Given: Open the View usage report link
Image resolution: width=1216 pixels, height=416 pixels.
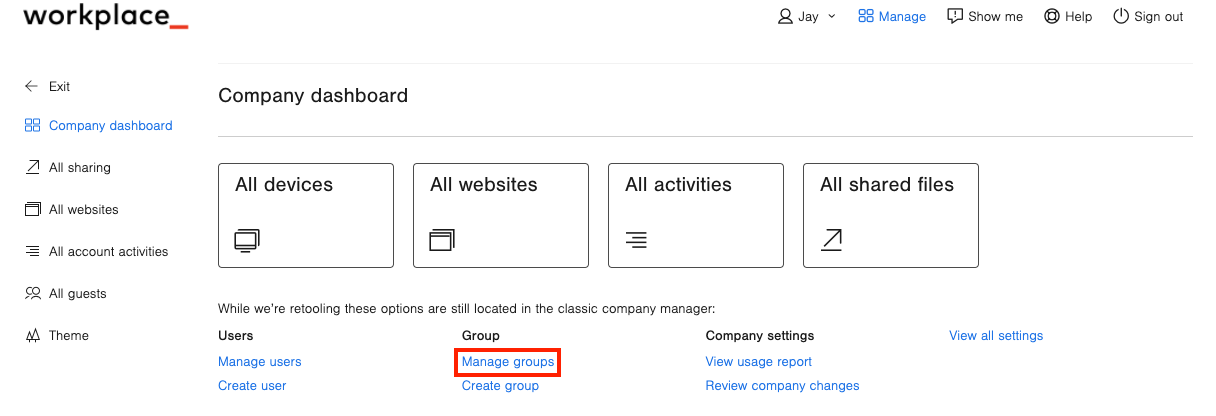Looking at the screenshot, I should 759,362.
